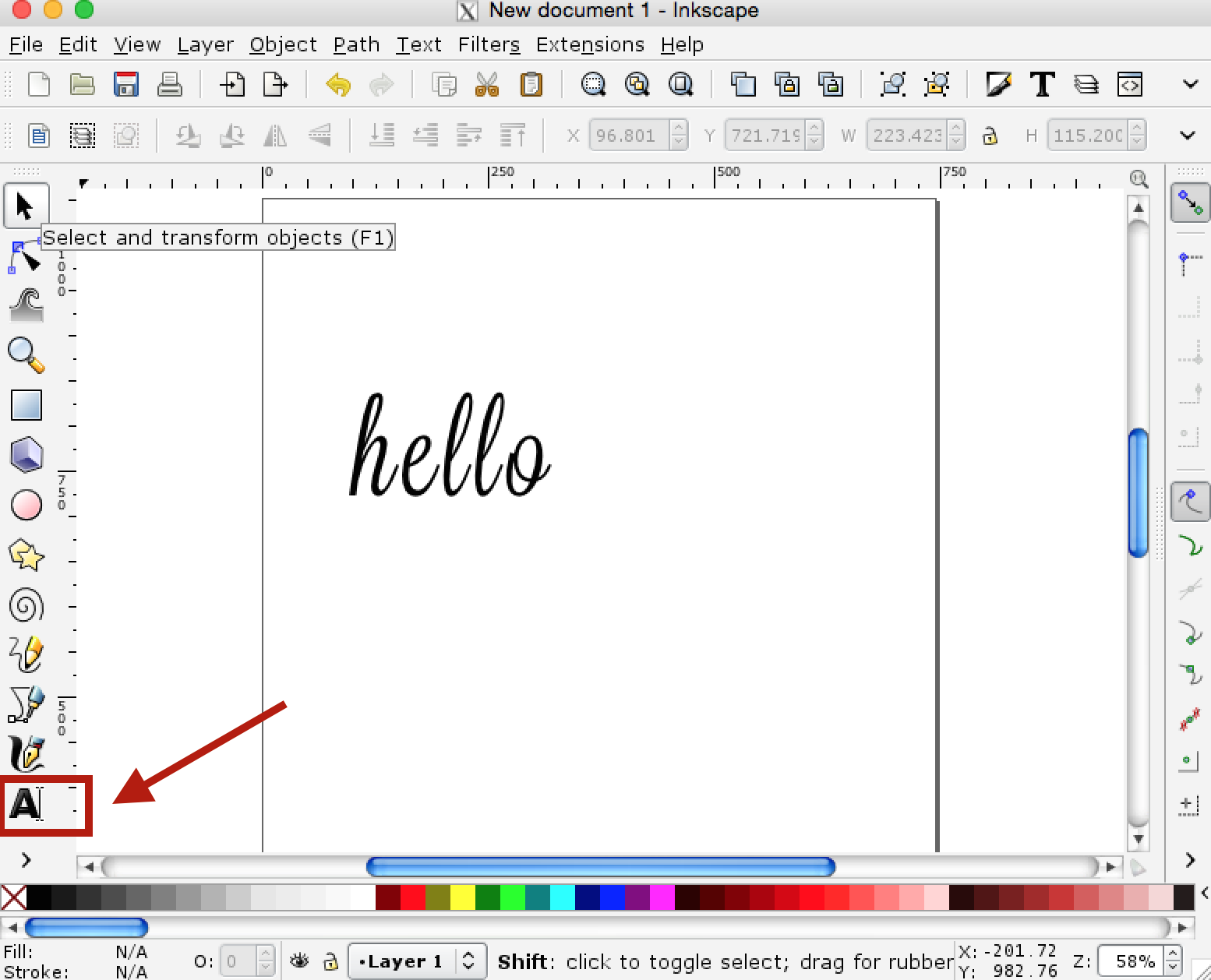Select the Text tool
Screen dimensions: 1211x980
pos(26,804)
